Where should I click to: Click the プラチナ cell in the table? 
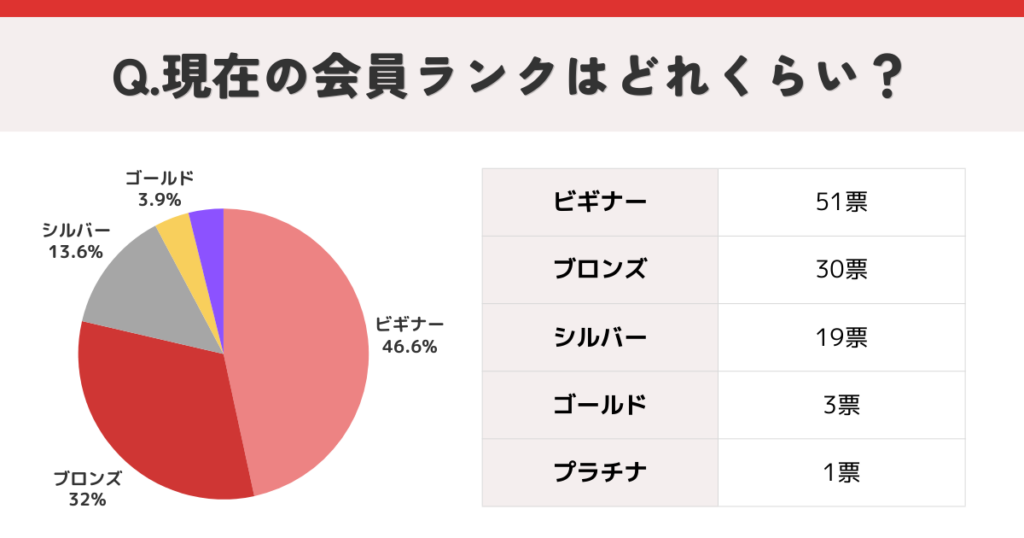pos(600,472)
